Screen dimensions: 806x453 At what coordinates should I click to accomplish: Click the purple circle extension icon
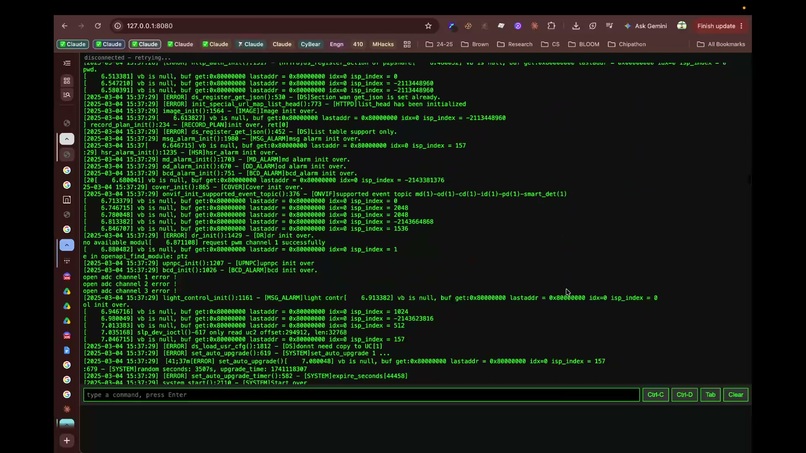(518, 26)
